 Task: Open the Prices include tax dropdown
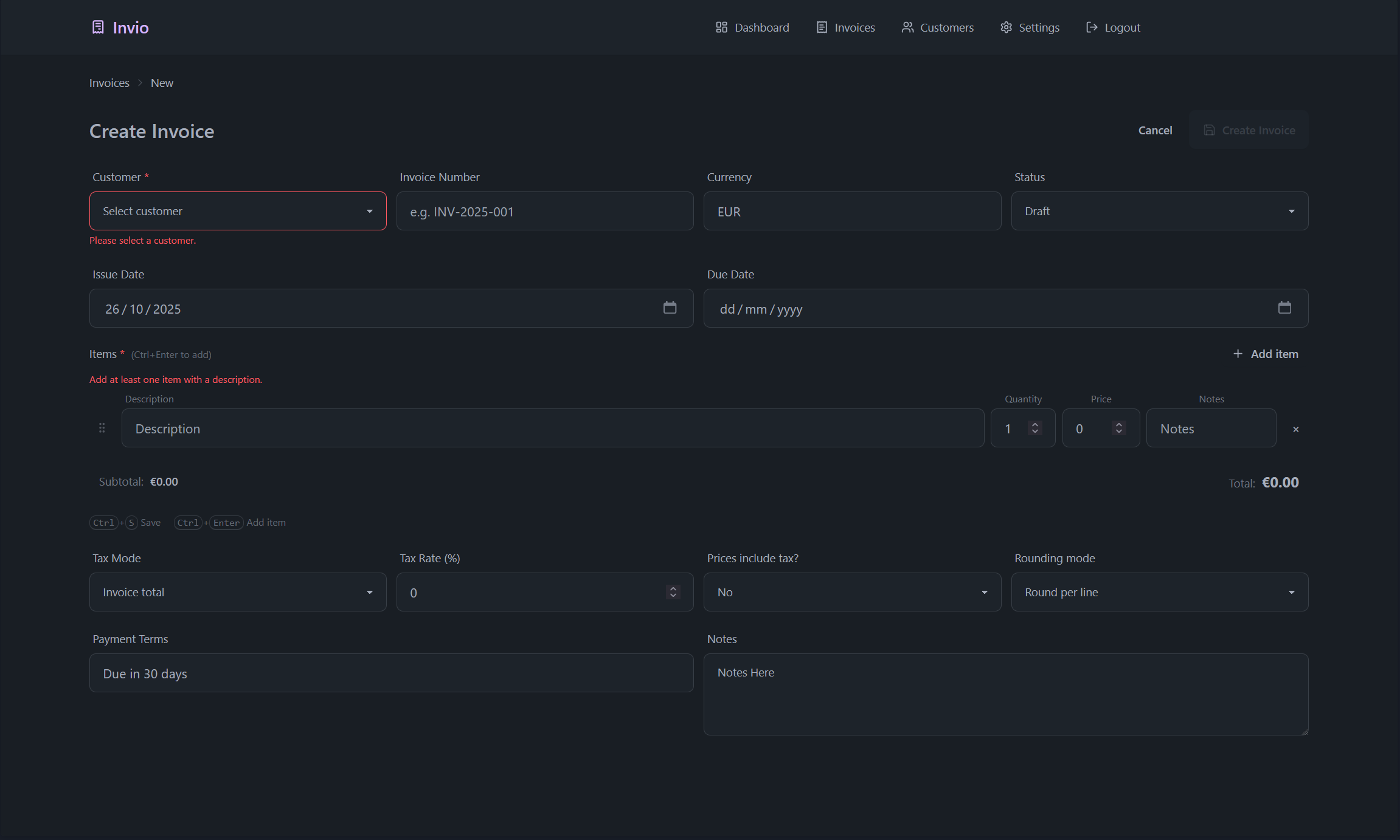pyautogui.click(x=851, y=591)
